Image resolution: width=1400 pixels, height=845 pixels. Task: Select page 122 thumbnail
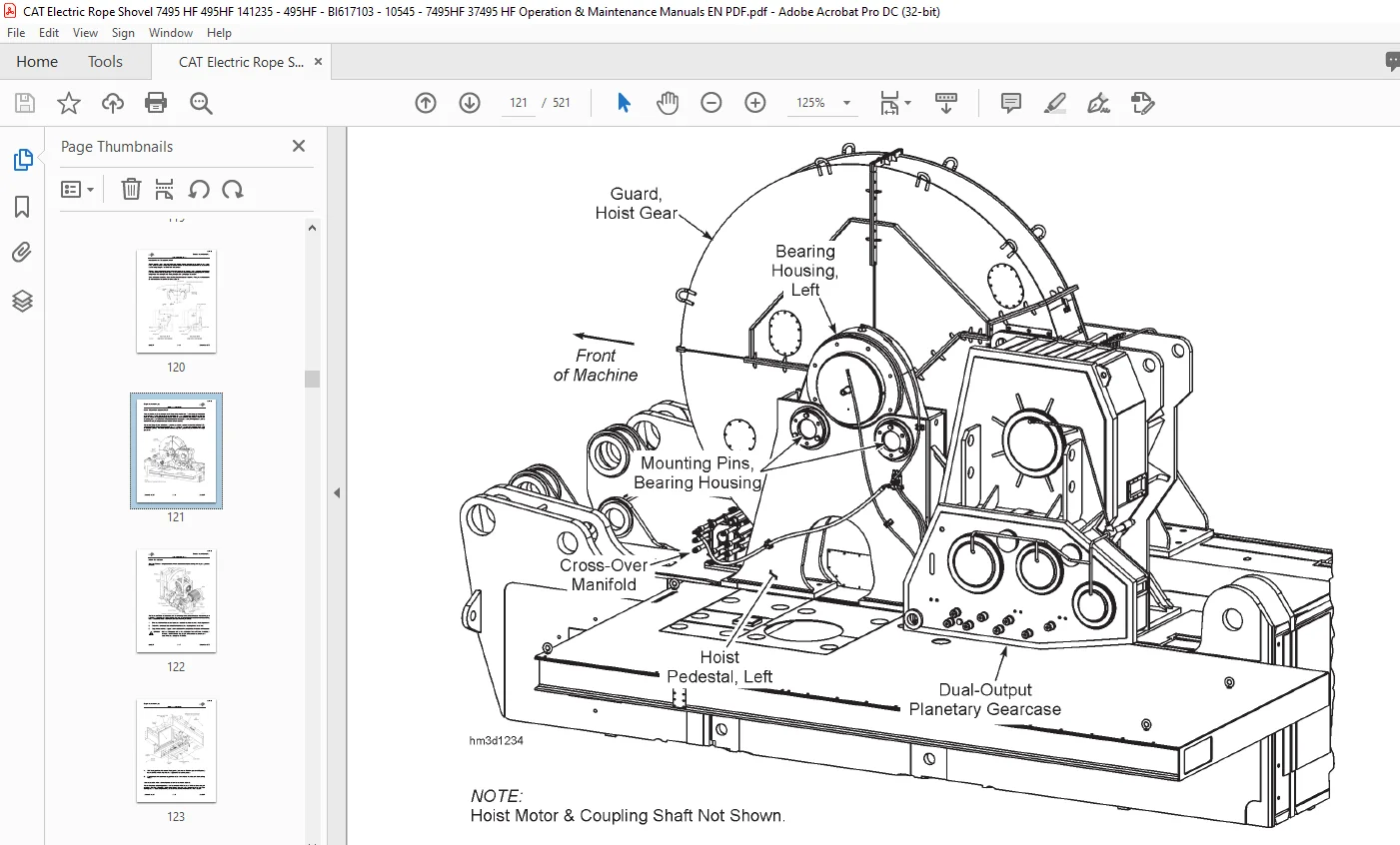176,600
